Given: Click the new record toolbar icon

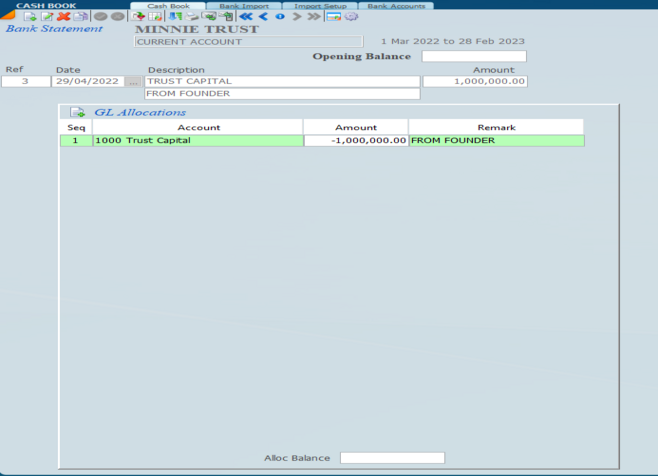Looking at the screenshot, I should [x=30, y=17].
